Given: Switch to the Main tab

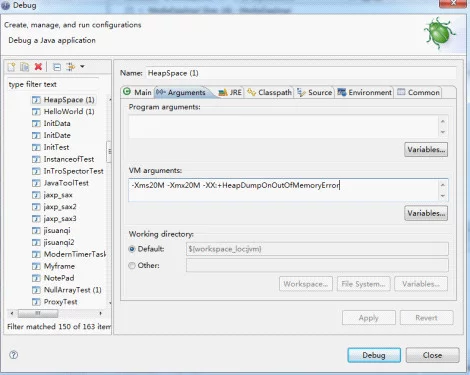Looking at the screenshot, I should [x=137, y=92].
